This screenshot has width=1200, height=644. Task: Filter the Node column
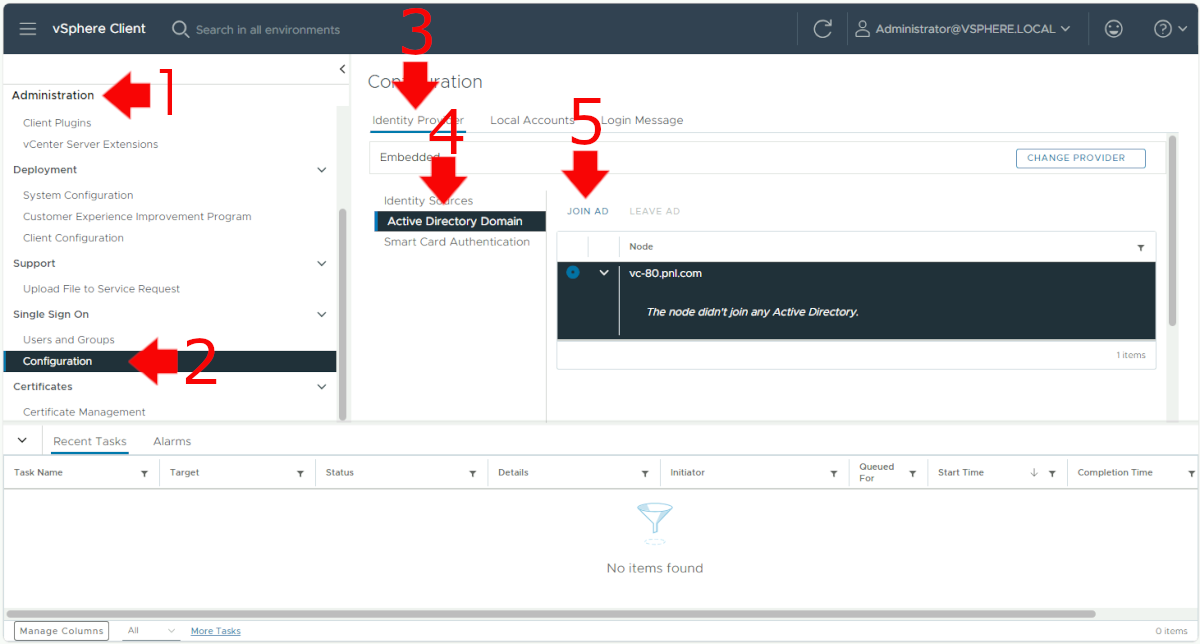click(1141, 247)
